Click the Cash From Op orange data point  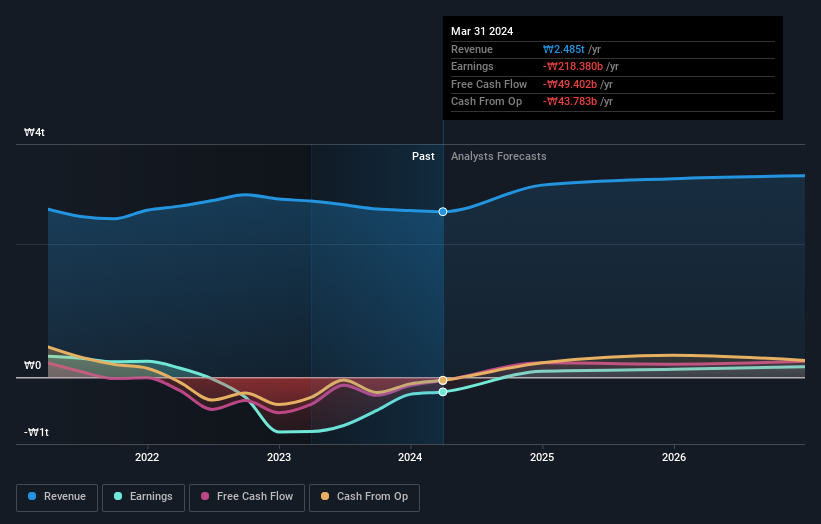click(443, 380)
